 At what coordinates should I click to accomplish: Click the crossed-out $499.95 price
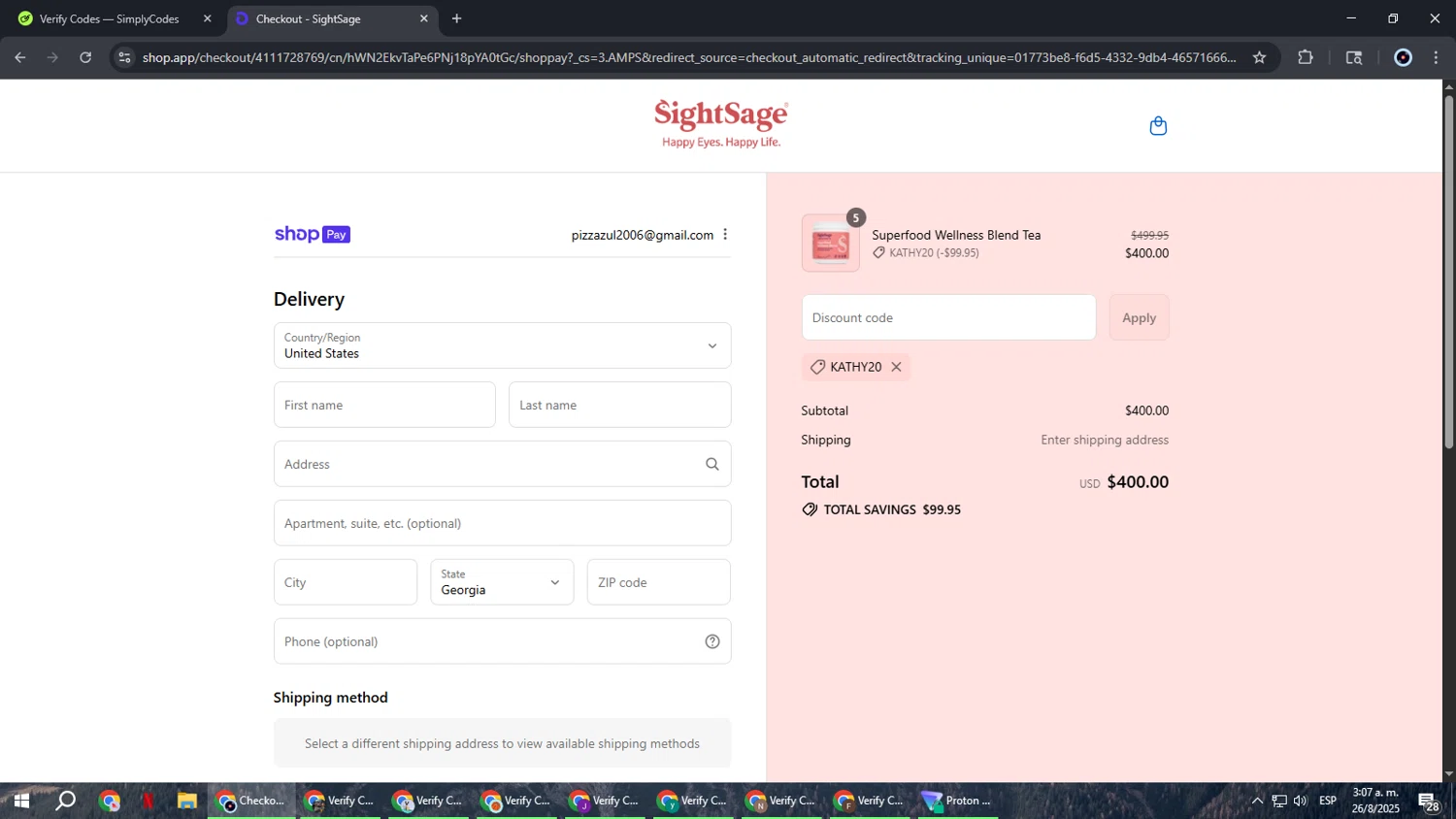tap(1149, 235)
